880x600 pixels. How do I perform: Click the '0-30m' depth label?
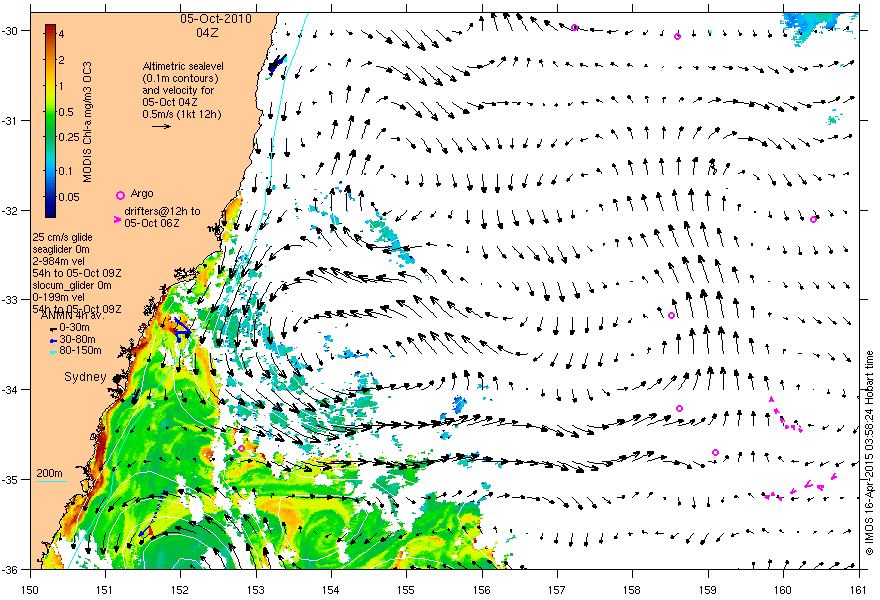click(x=74, y=328)
